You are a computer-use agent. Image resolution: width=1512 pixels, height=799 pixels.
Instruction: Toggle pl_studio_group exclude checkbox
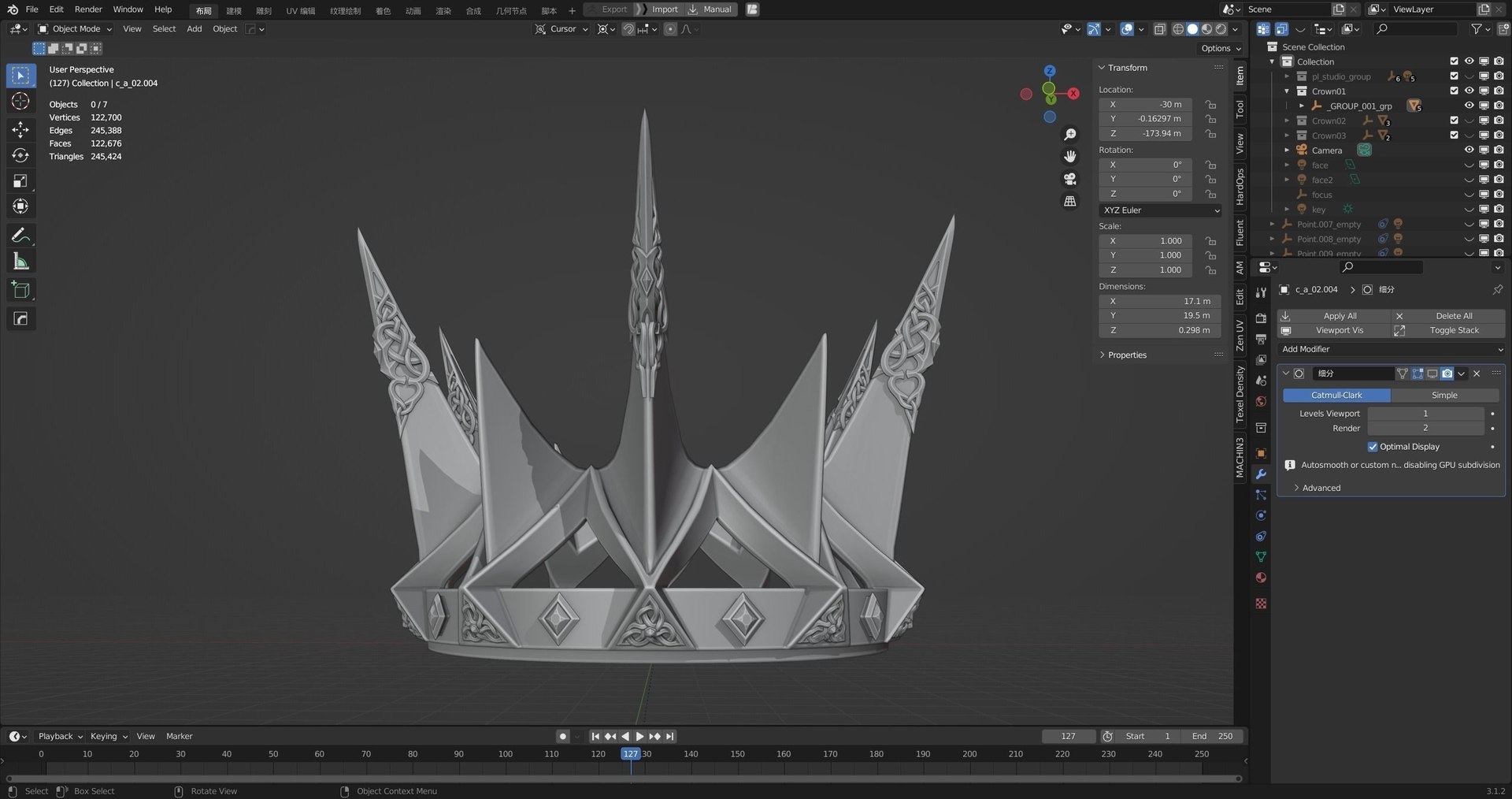[x=1454, y=76]
